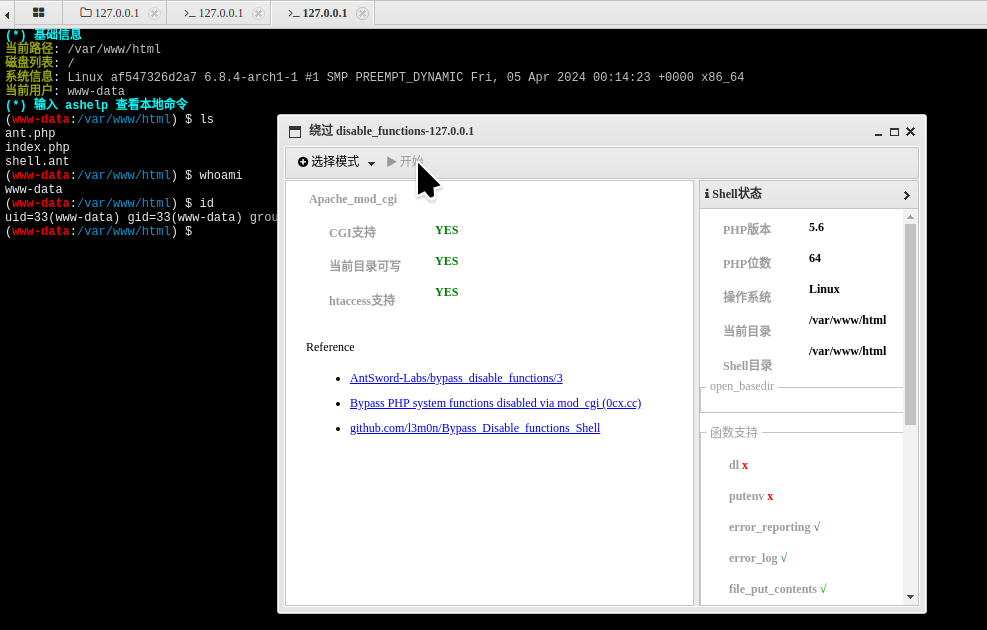The width and height of the screenshot is (987, 630).
Task: Click the terminal icon on the active shell tab
Action: click(x=294, y=13)
